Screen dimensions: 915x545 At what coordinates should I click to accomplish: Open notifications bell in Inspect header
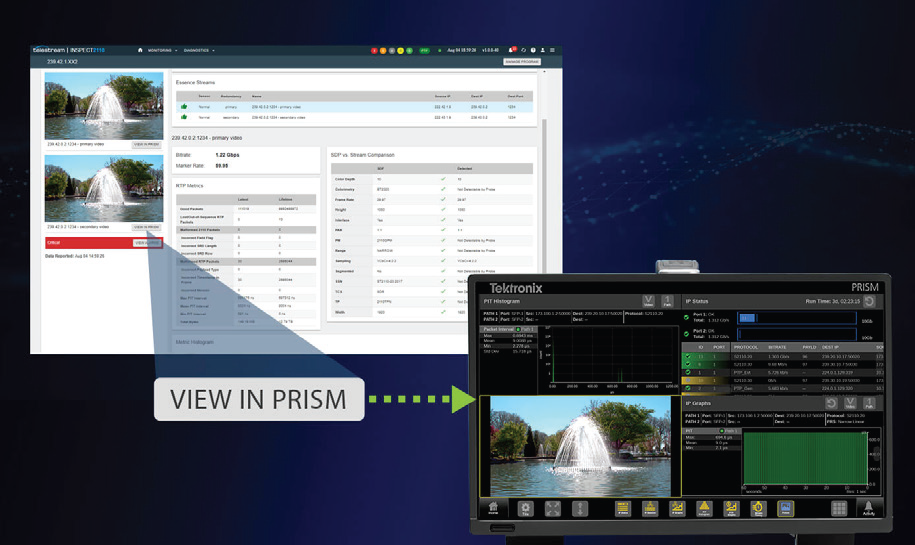point(512,50)
